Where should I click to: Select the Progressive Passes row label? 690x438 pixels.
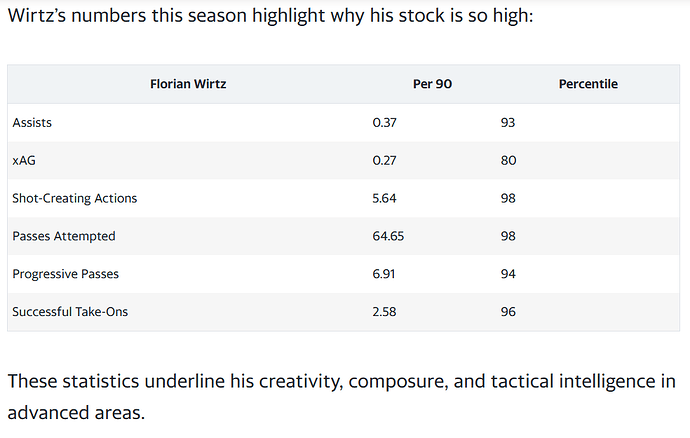(66, 274)
